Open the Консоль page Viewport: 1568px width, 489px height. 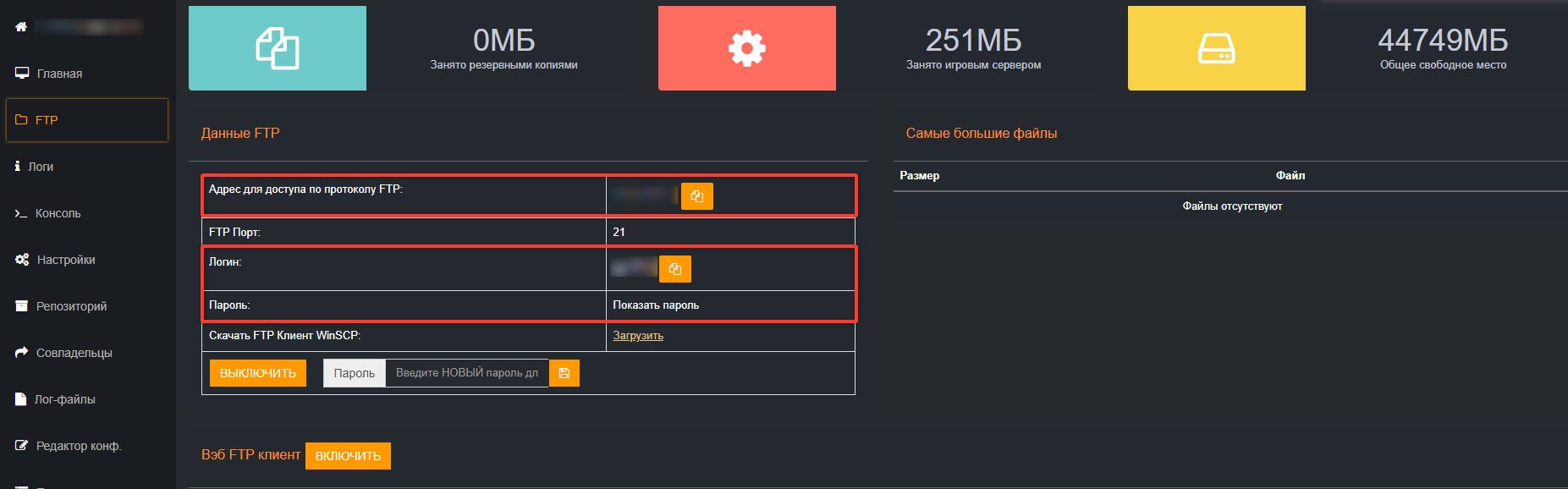point(58,213)
